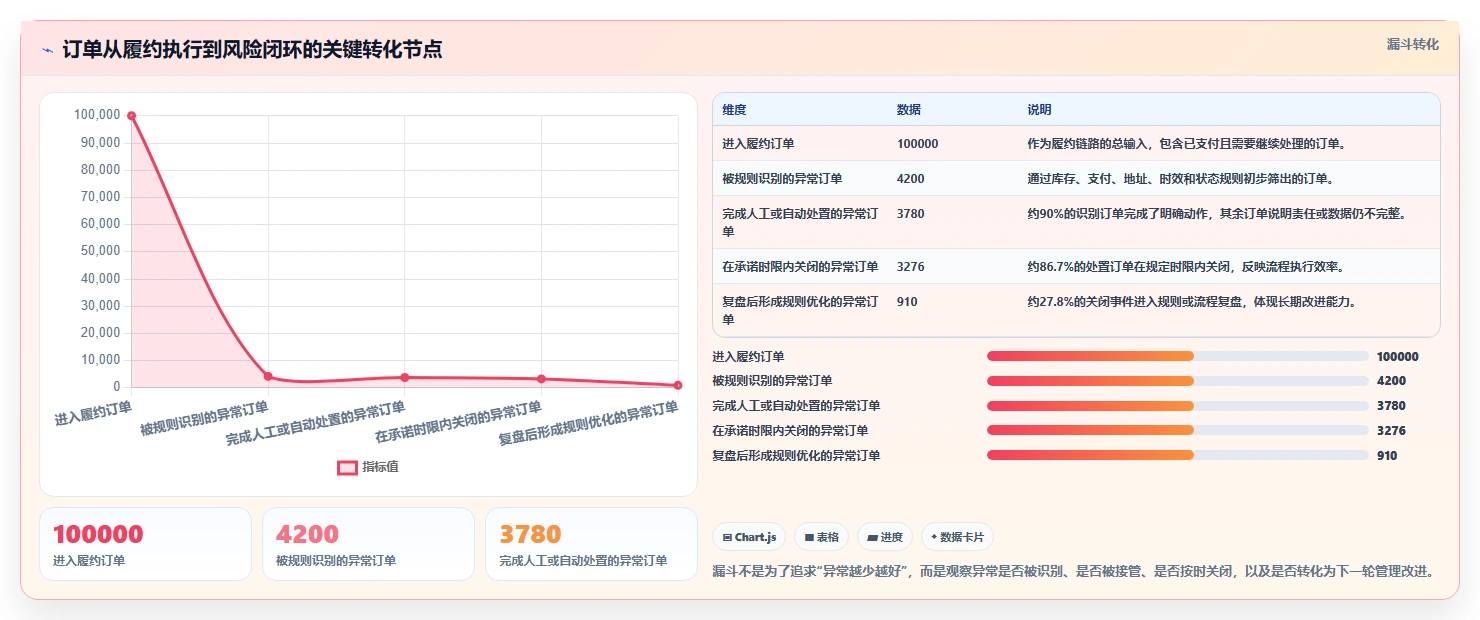Click the 进度 chip
This screenshot has width=1480, height=620.
(x=885, y=537)
